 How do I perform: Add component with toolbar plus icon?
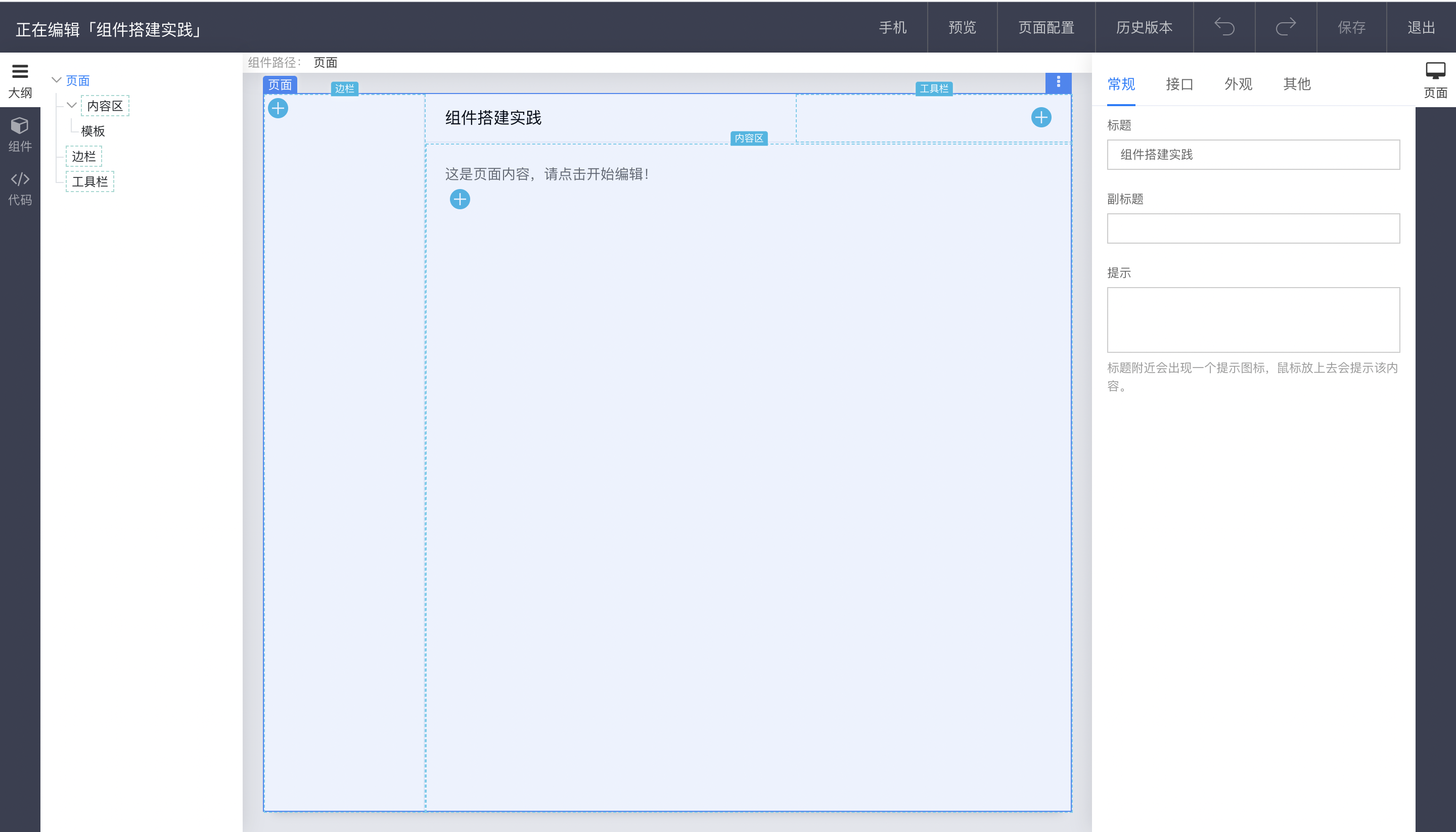pyautogui.click(x=1041, y=117)
